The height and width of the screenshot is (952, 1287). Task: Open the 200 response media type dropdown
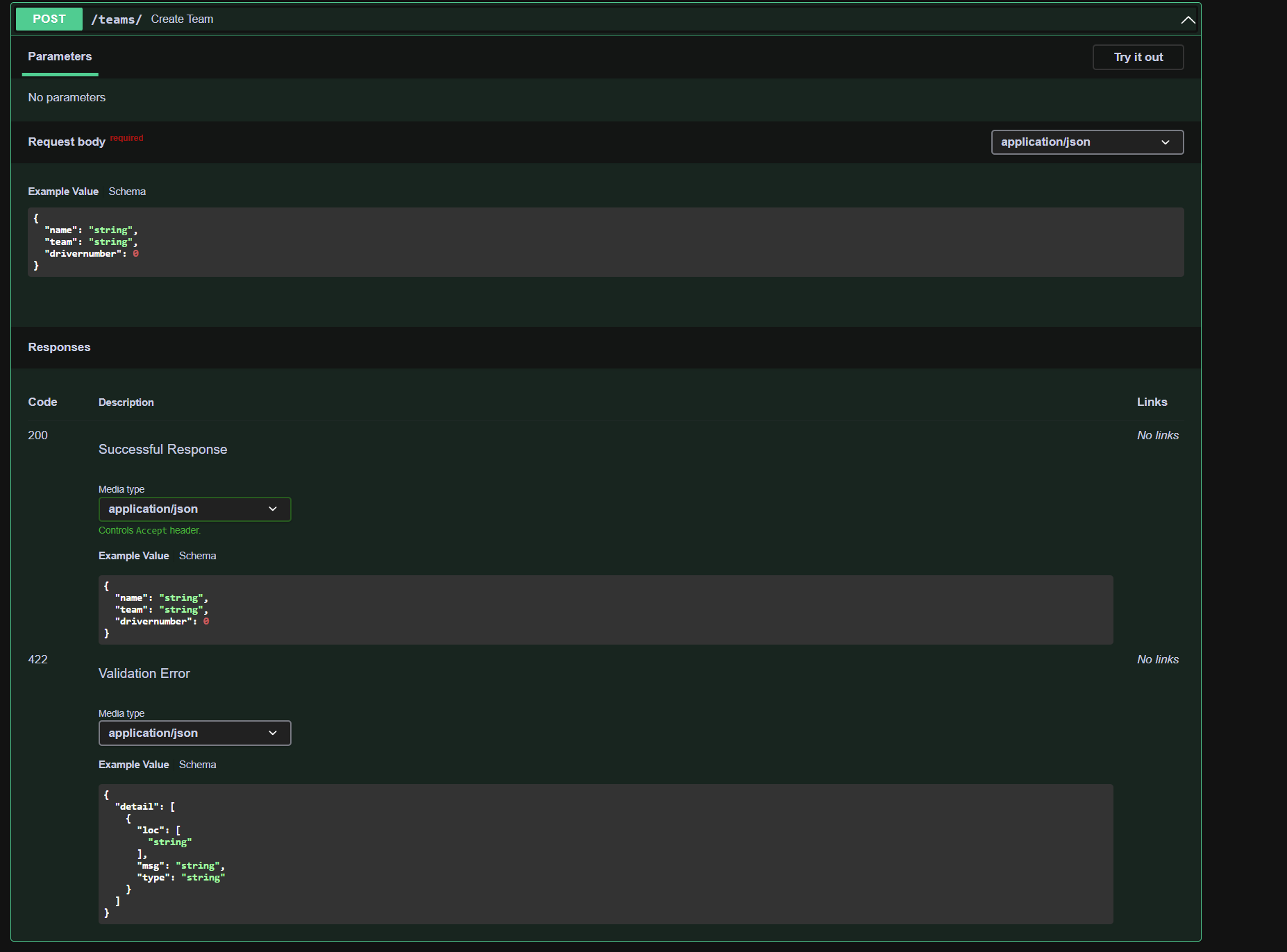point(194,509)
